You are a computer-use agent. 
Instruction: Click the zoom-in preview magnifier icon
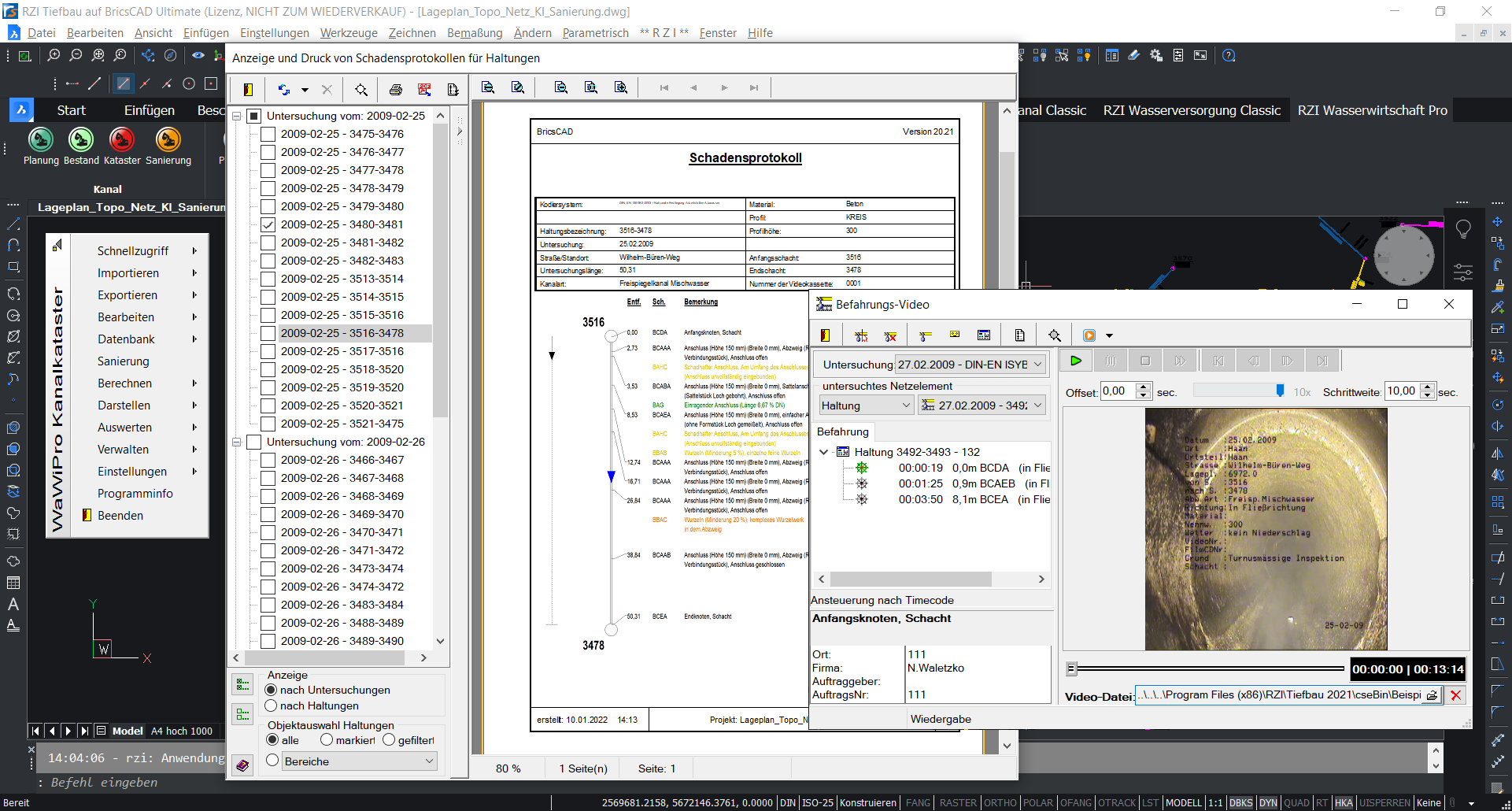[621, 87]
